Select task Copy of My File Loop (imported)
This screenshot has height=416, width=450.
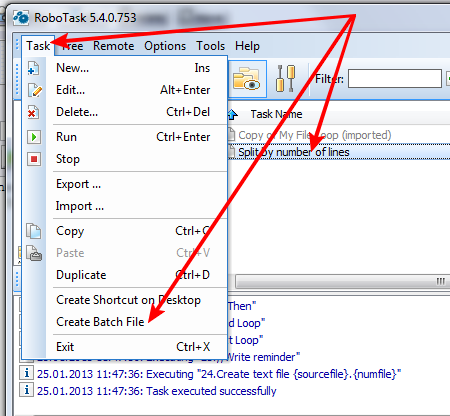(x=315, y=135)
